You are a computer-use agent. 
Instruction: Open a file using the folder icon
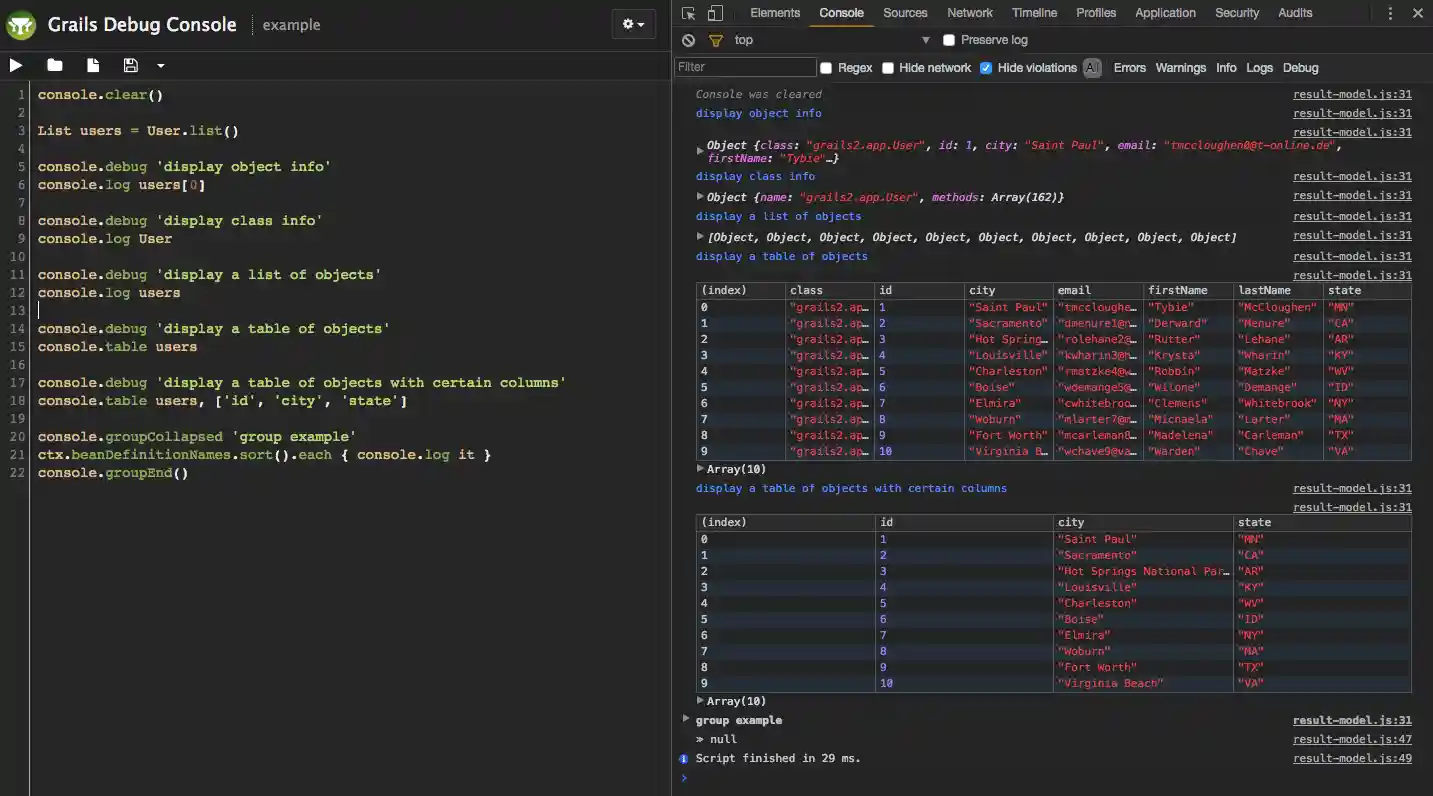coord(55,65)
